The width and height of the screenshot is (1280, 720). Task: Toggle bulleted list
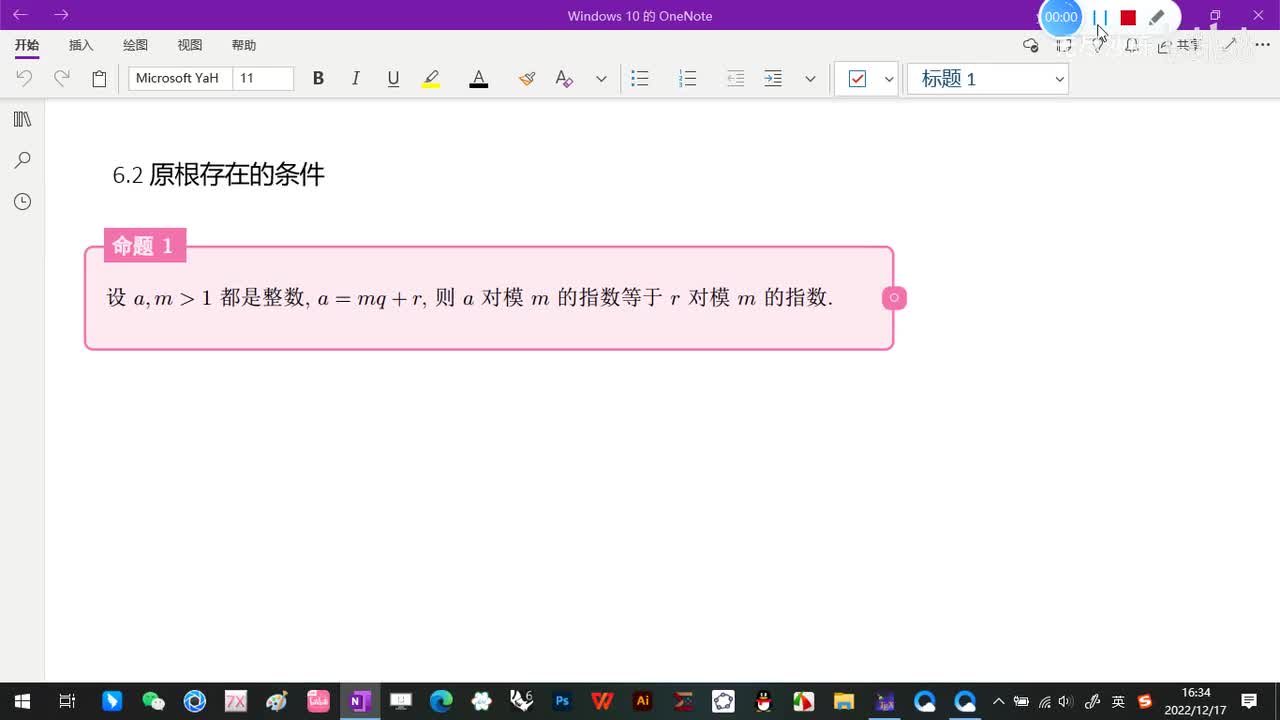(640, 78)
